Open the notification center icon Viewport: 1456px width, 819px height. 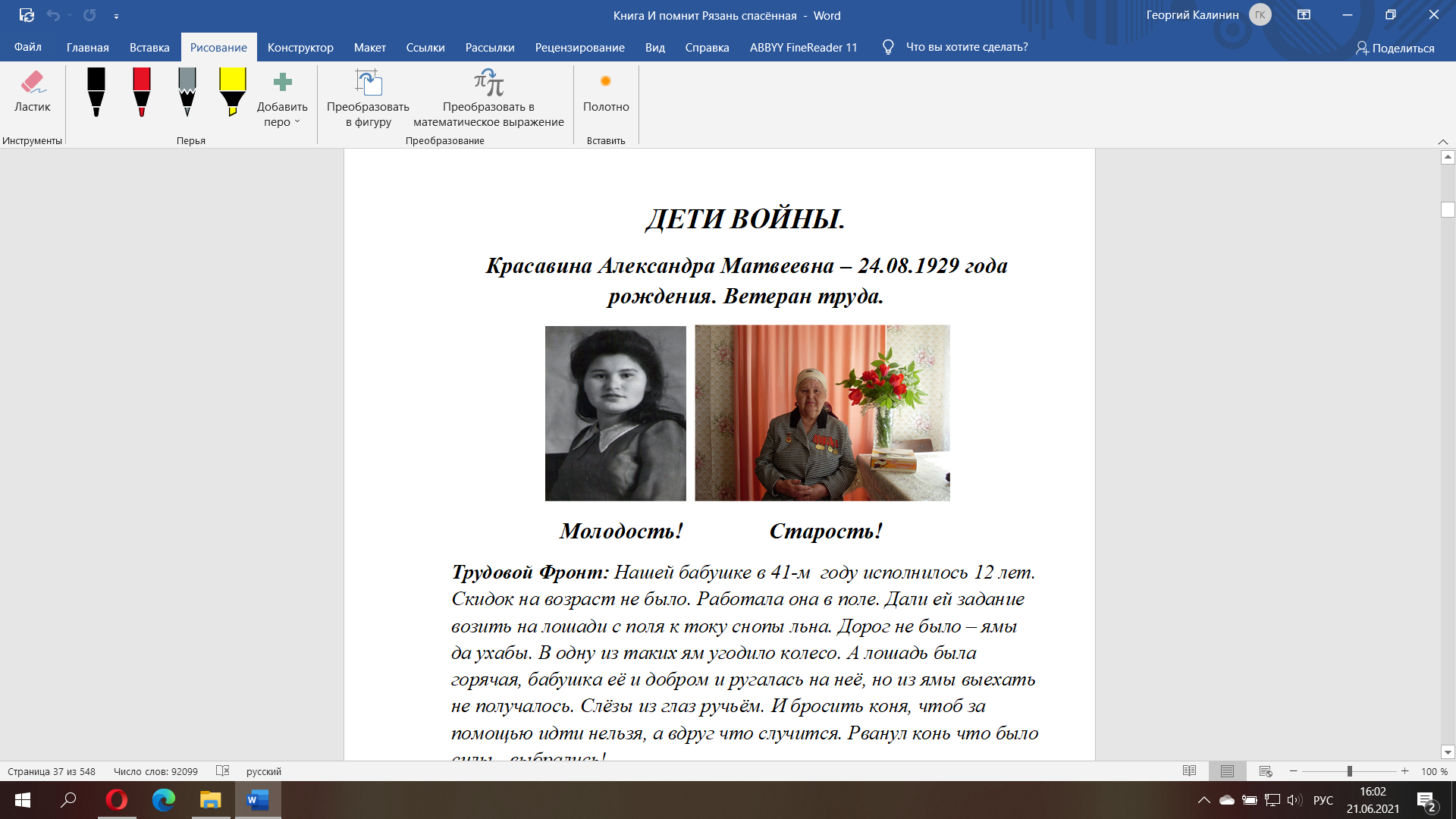point(1427,801)
